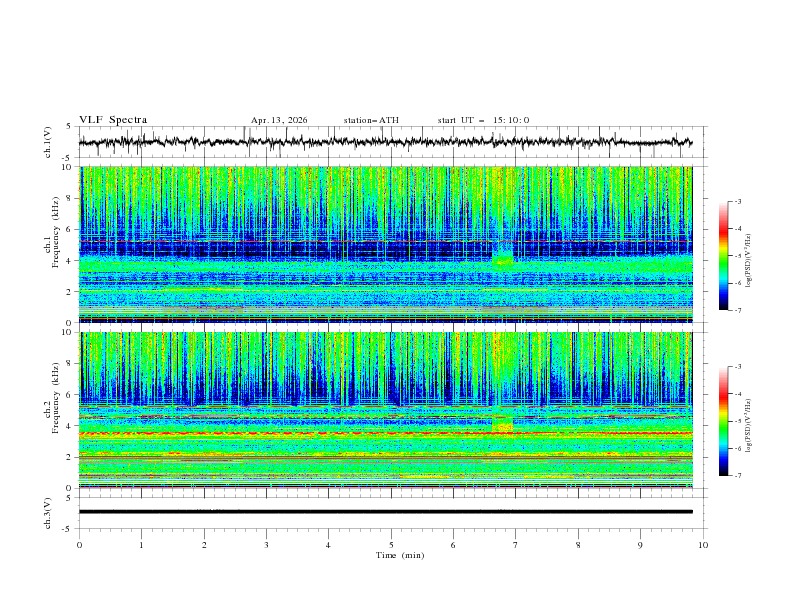Click time axis tick "9"
Image resolution: width=792 pixels, height=612 pixels.
(x=640, y=545)
